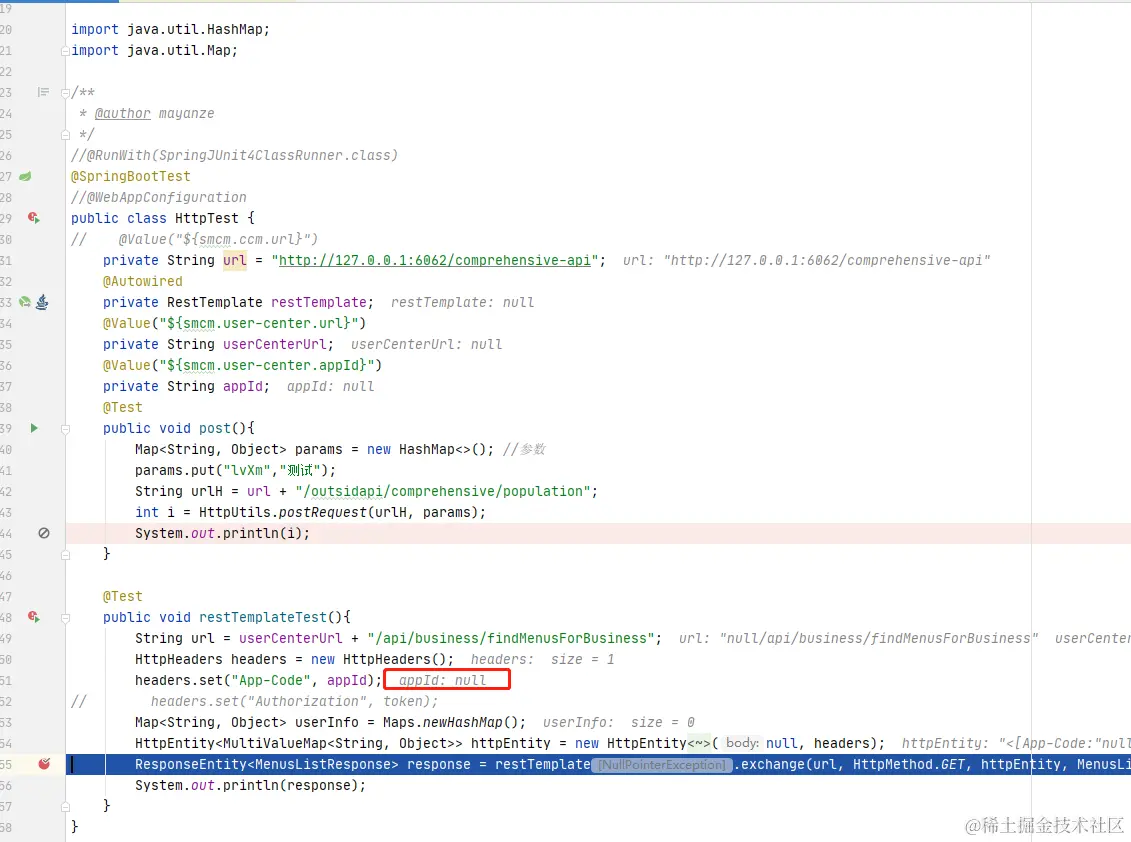Toggle rendered view of the Javadoc comment
The width and height of the screenshot is (1131, 842).
43,92
